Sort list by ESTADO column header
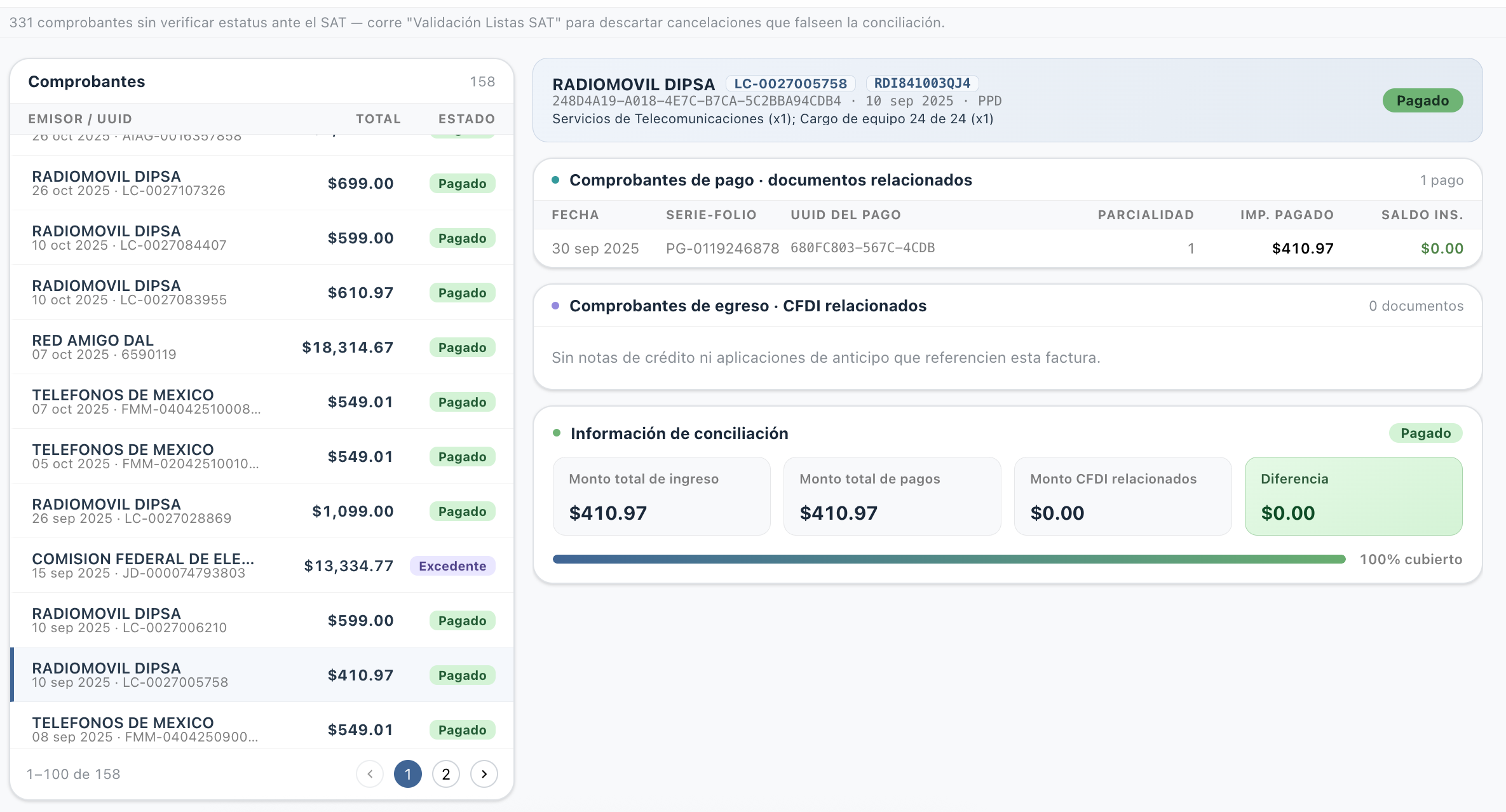 click(466, 119)
